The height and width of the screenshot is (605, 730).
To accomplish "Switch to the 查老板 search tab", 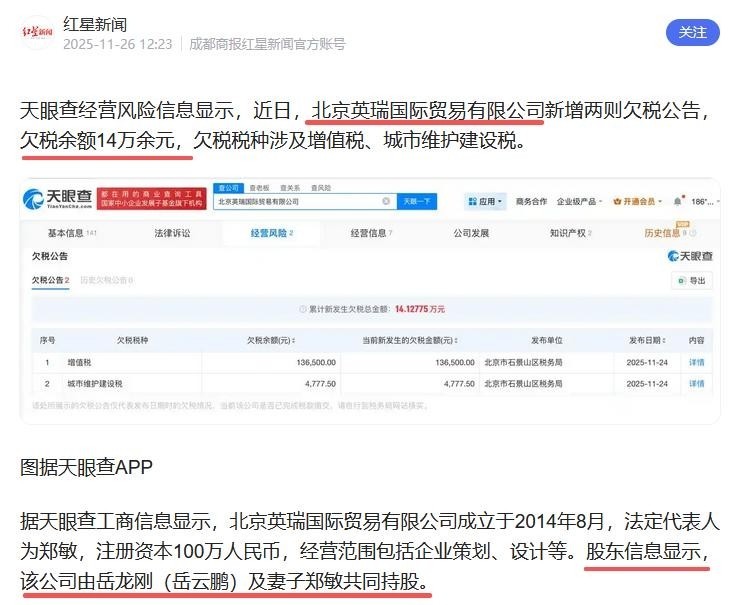I will (260, 187).
